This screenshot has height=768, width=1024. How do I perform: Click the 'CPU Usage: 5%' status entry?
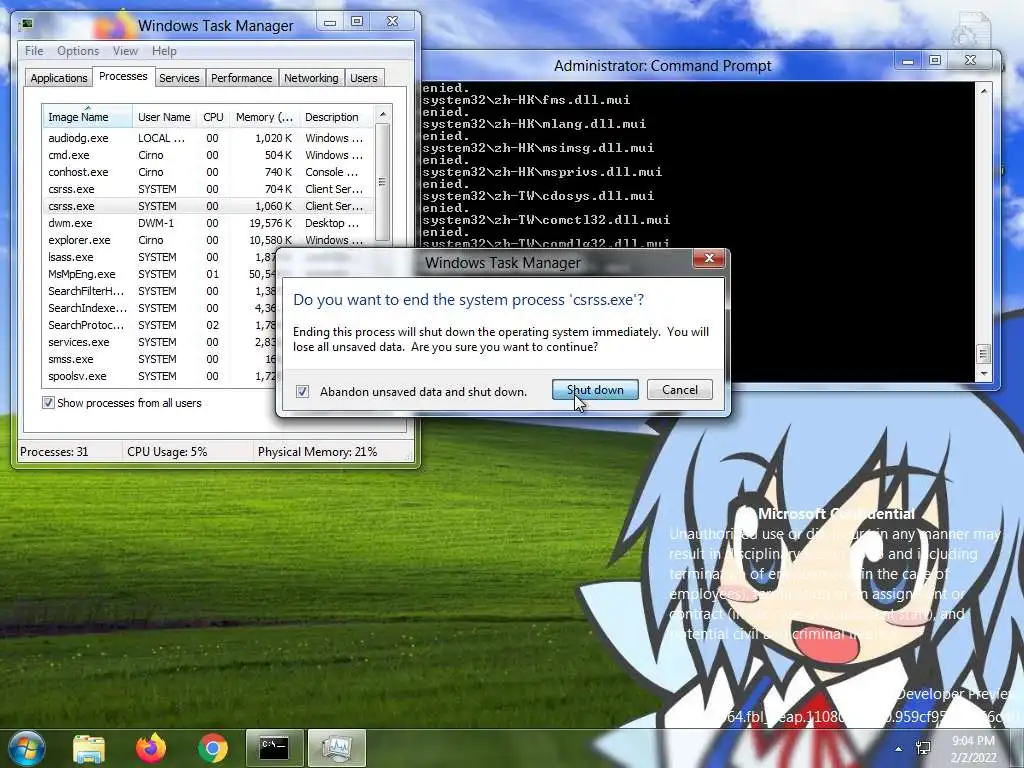coord(167,451)
